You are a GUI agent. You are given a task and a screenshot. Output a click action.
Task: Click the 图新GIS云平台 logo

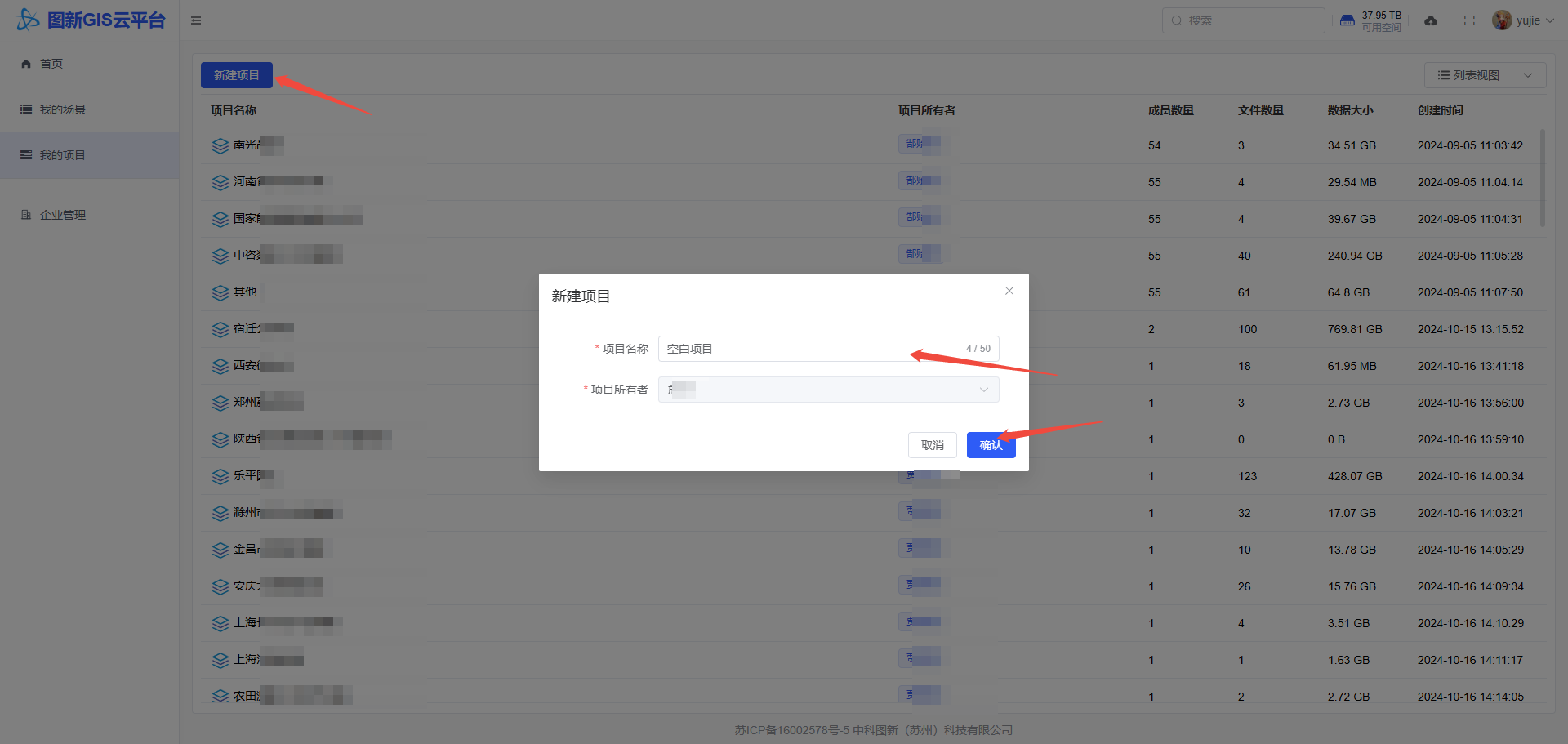point(91,20)
